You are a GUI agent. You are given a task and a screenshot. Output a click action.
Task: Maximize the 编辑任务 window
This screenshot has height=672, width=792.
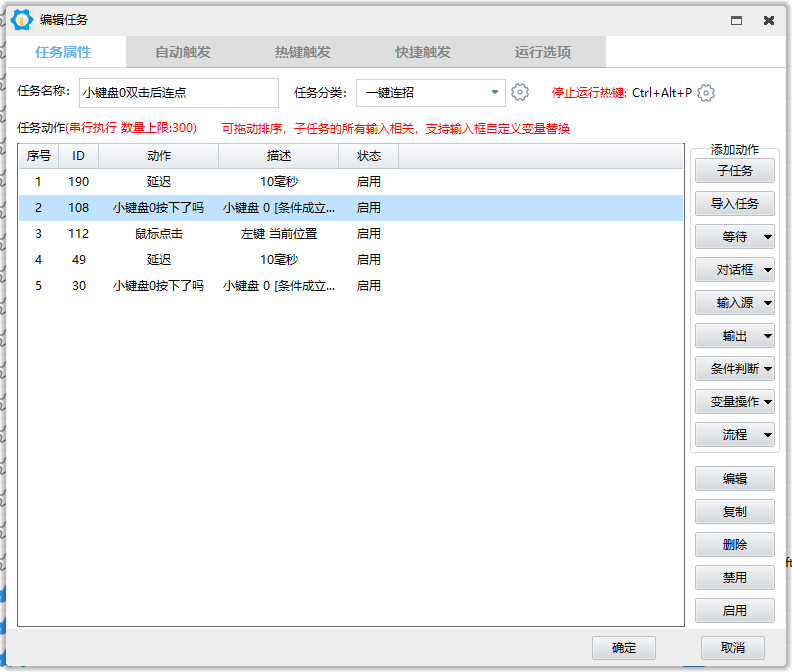(736, 20)
